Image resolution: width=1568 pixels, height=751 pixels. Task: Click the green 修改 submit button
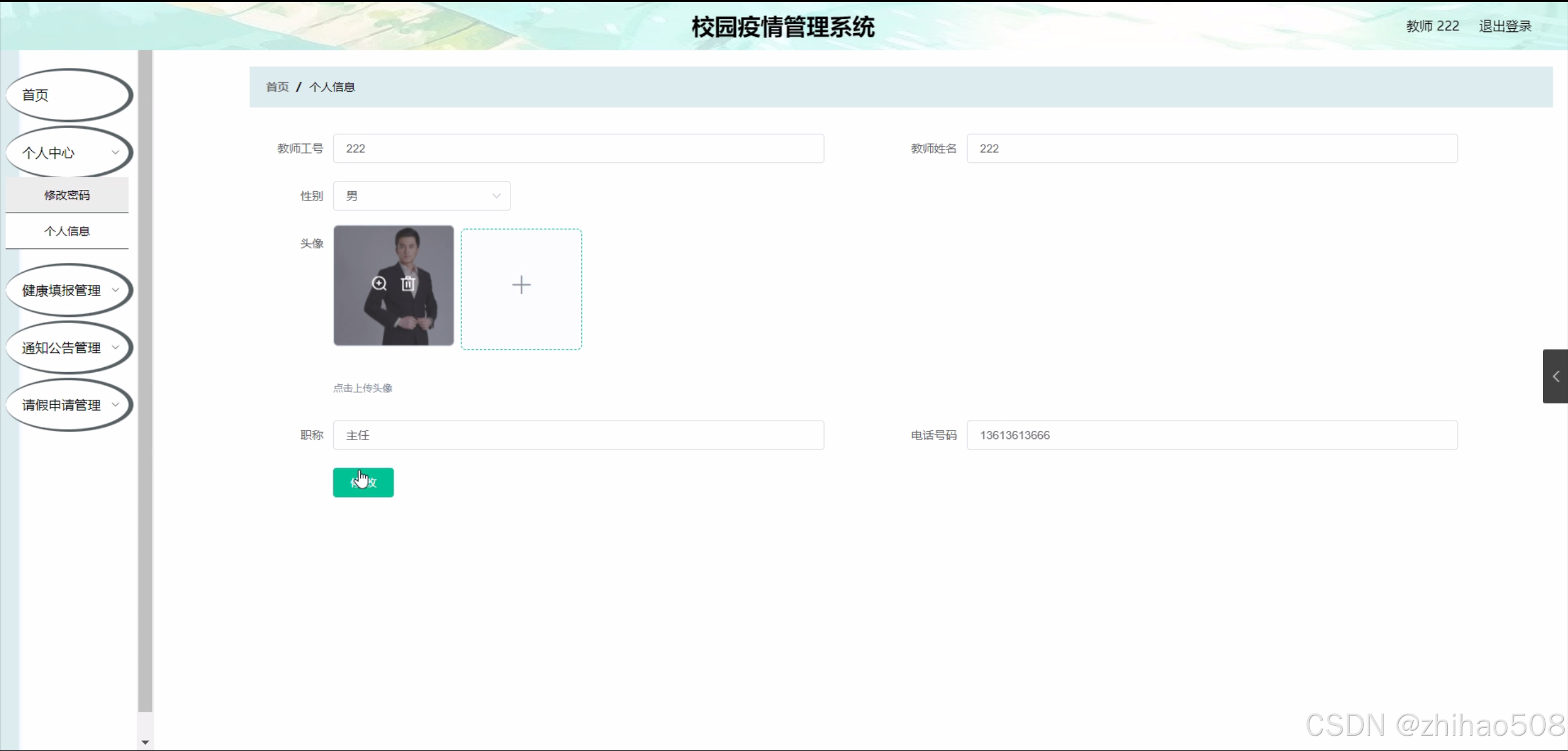point(363,482)
